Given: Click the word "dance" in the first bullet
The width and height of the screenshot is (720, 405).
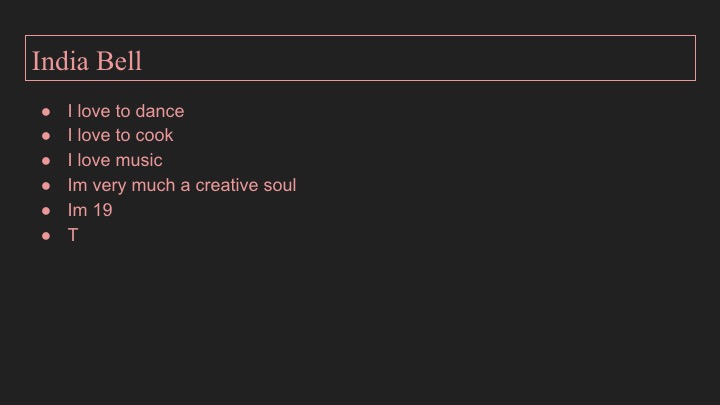Looking at the screenshot, I should coord(160,111).
